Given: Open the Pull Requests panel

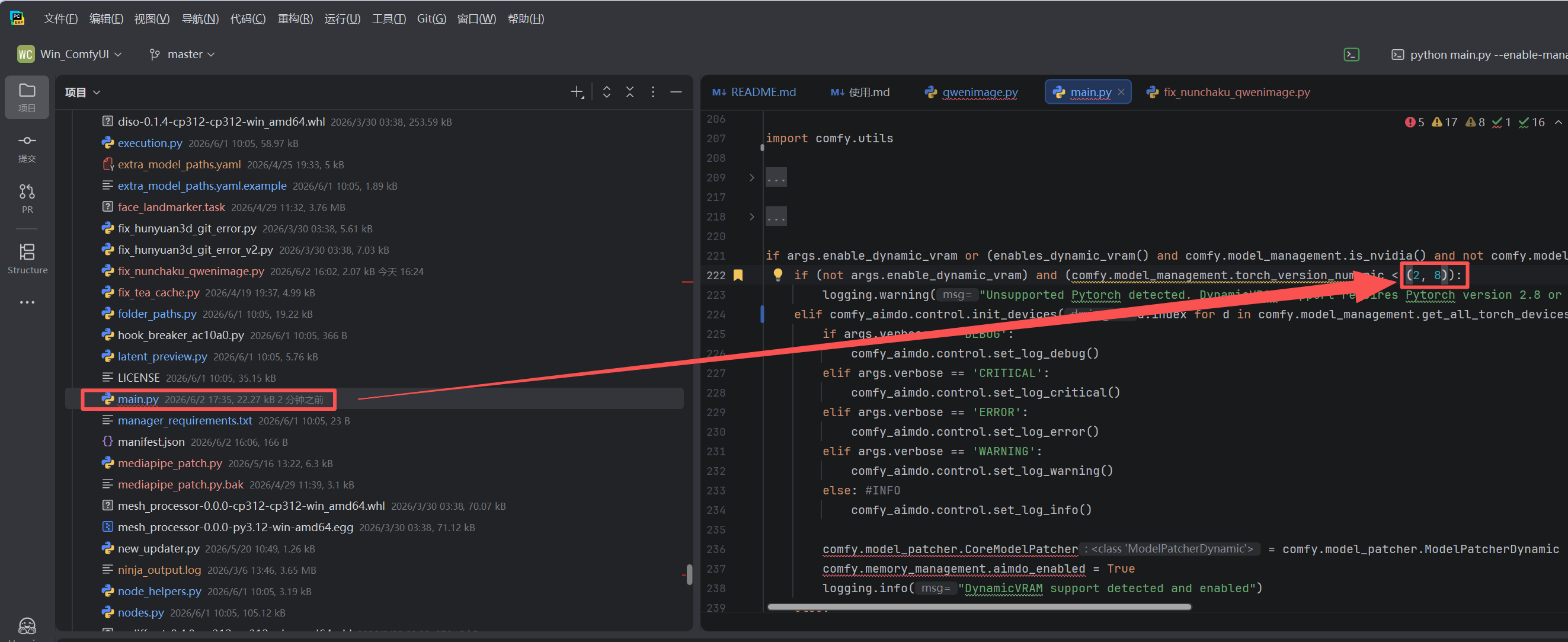Looking at the screenshot, I should pos(27,199).
